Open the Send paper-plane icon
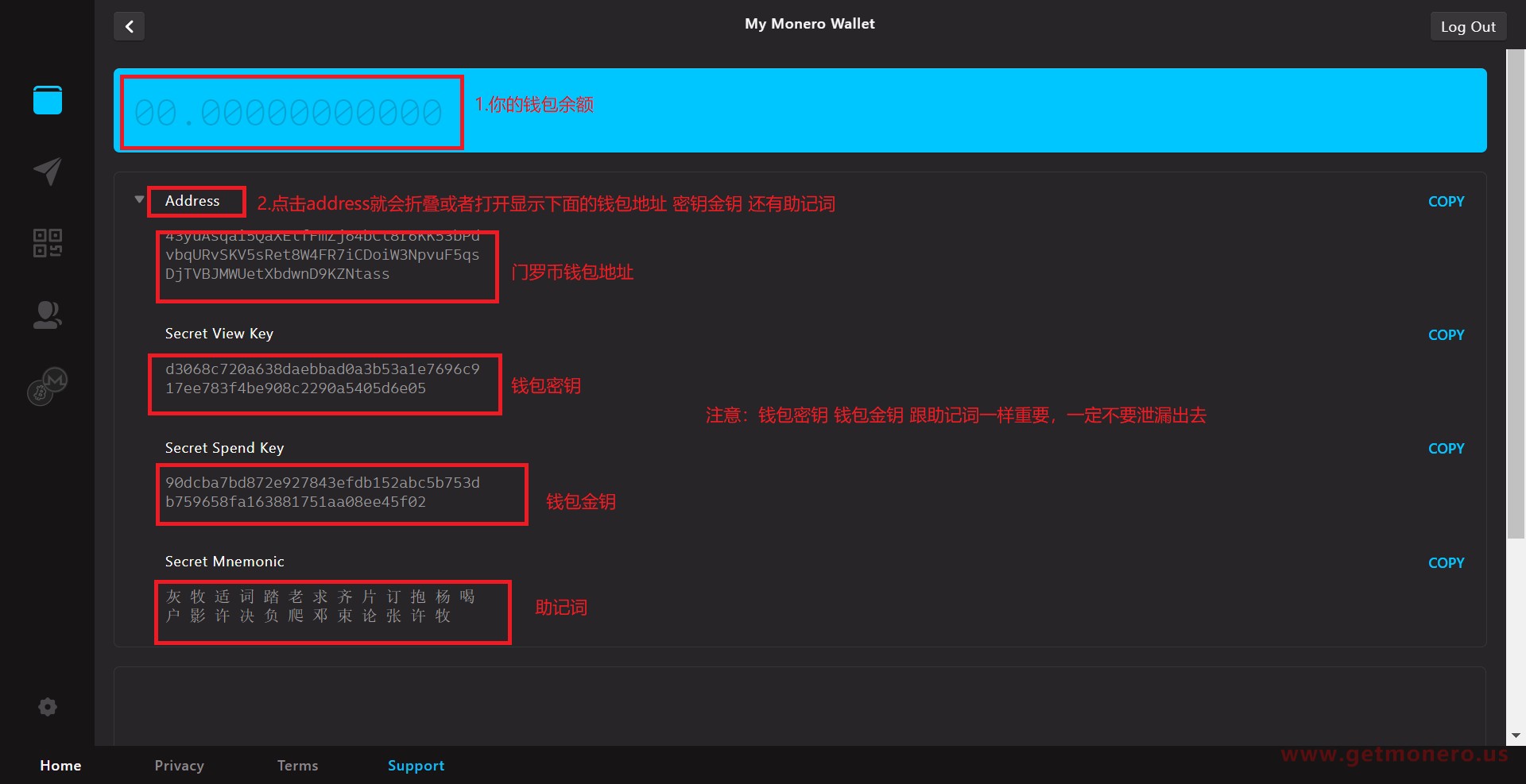The image size is (1526, 784). coord(48,171)
